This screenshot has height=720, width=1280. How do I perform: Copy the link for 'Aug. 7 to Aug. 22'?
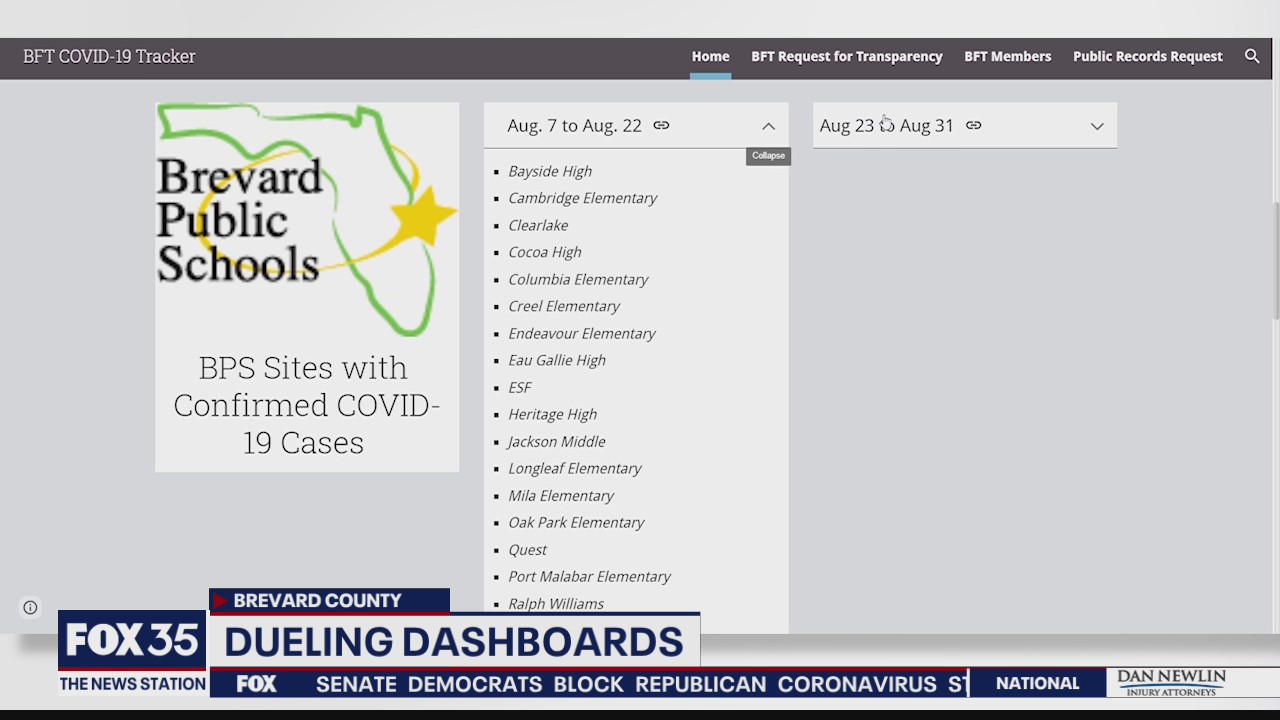pyautogui.click(x=661, y=125)
